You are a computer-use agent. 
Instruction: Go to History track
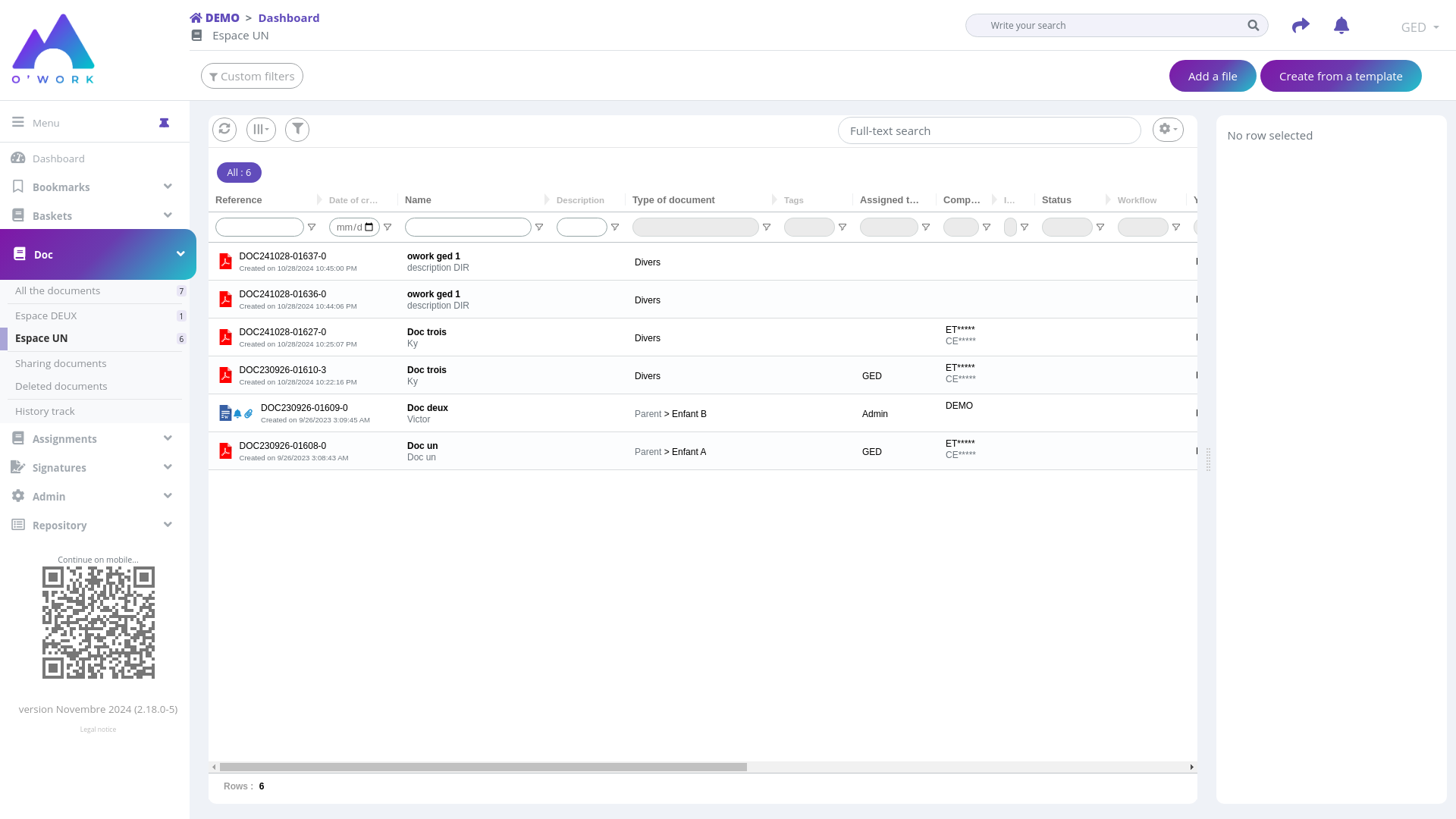pyautogui.click(x=45, y=411)
